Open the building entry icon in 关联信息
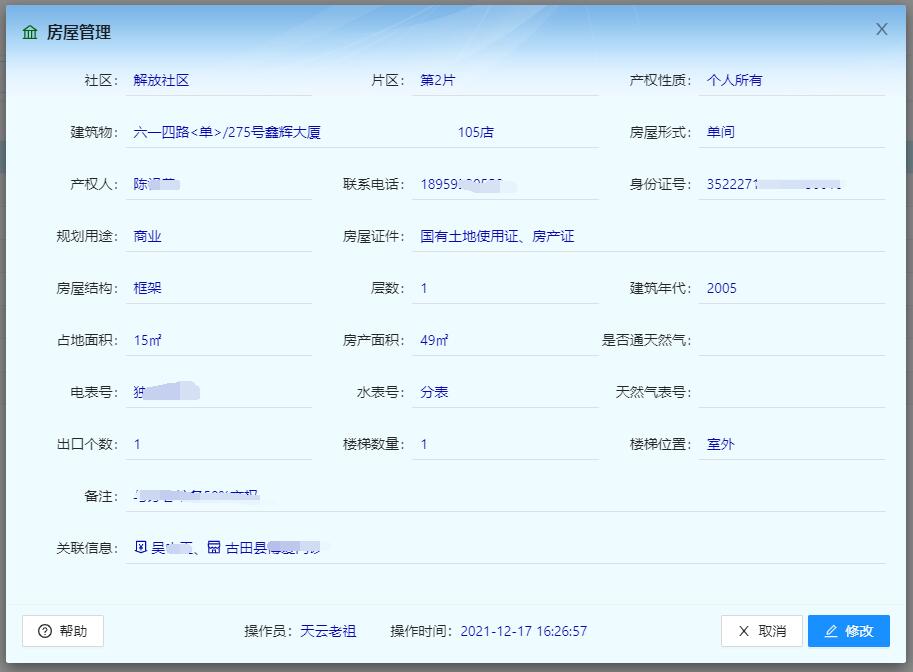 point(214,548)
